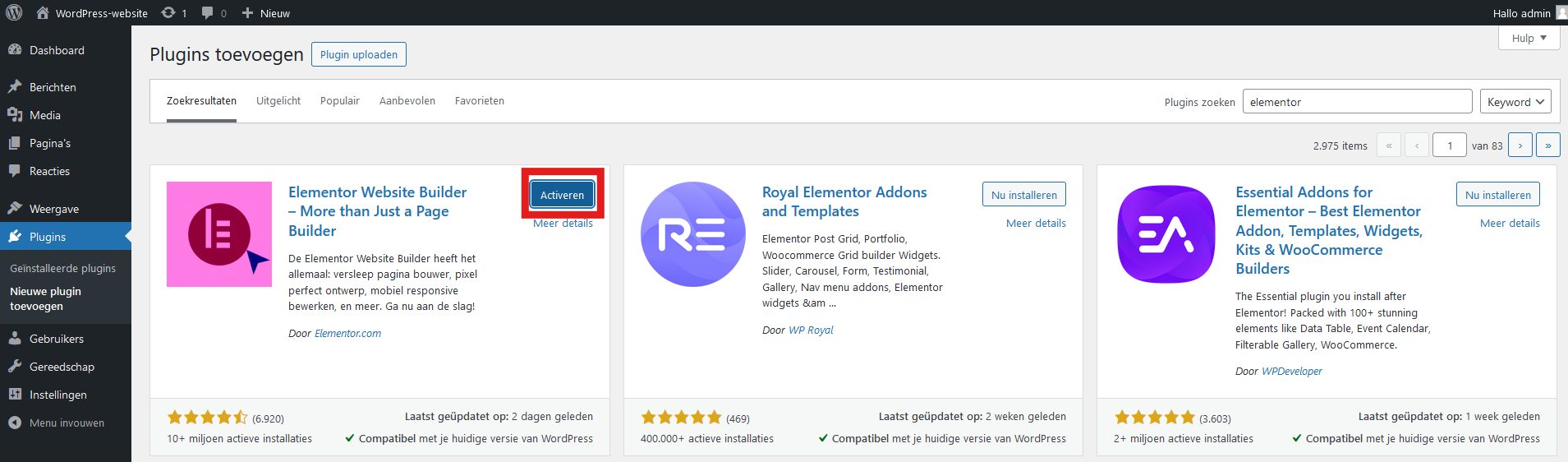Open Meer details for Elementor Website Builder
This screenshot has width=1568, height=462.
563,224
